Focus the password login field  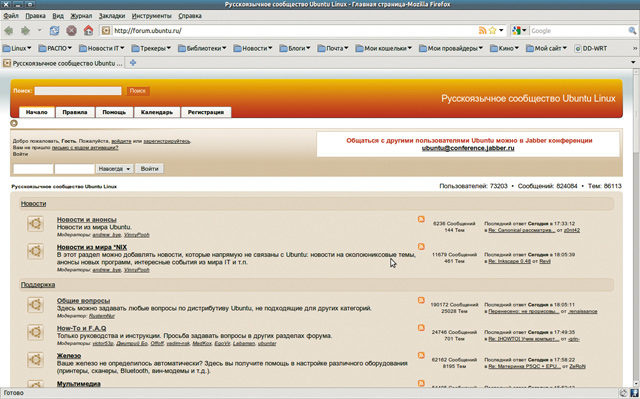click(x=74, y=168)
